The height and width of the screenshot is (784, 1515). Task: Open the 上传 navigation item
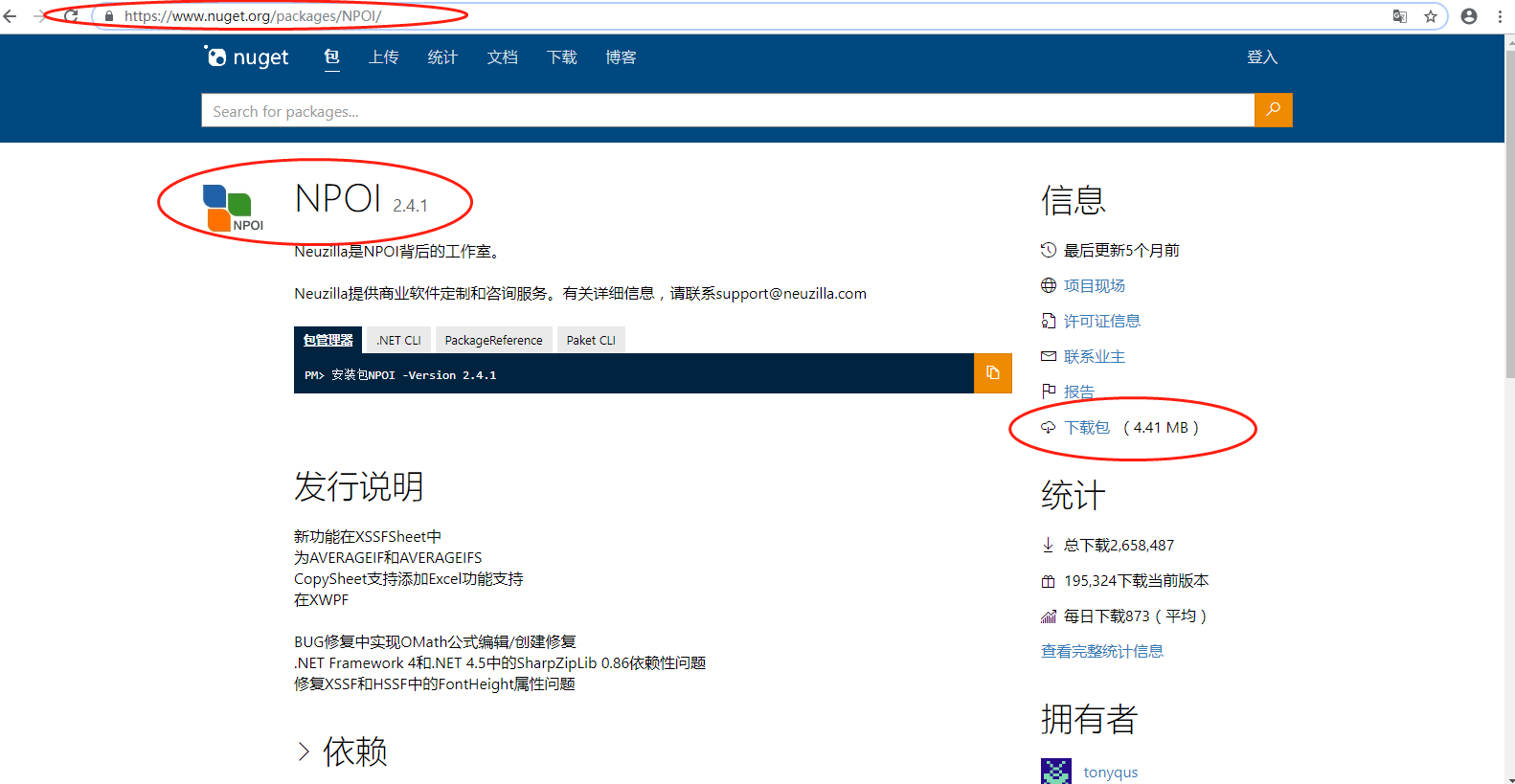point(384,57)
